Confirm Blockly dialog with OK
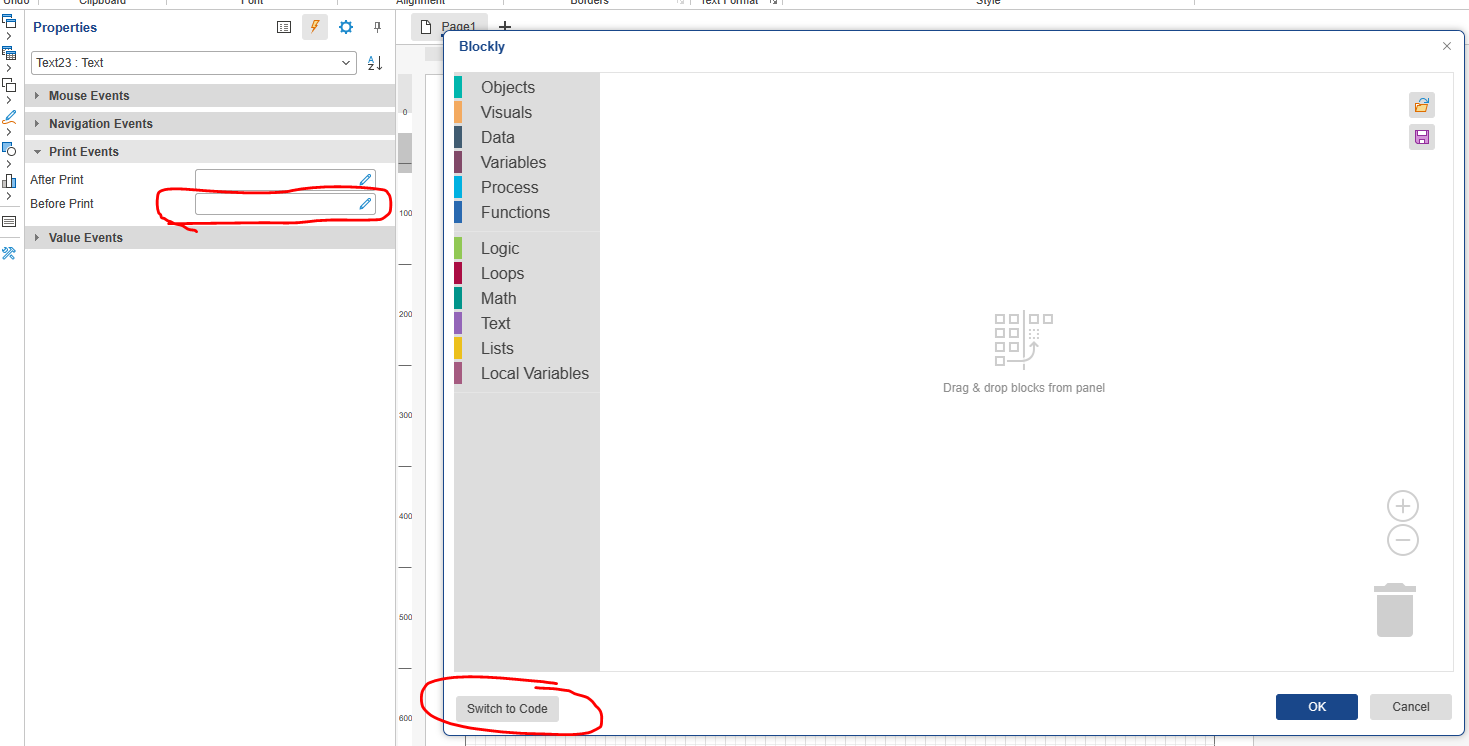Viewport: 1469px width, 746px height. click(x=1317, y=707)
